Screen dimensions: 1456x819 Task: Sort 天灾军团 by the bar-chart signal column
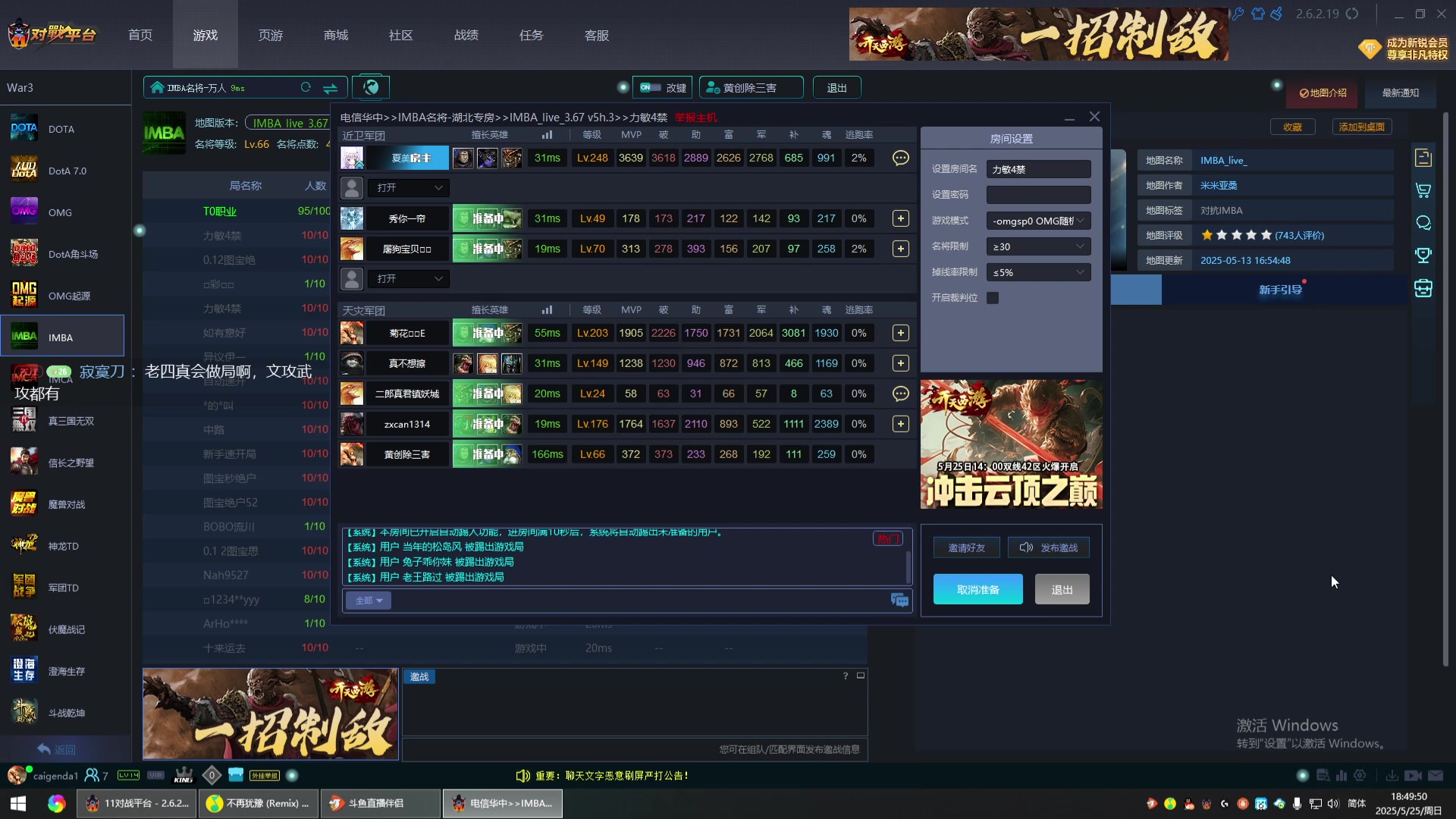point(547,310)
